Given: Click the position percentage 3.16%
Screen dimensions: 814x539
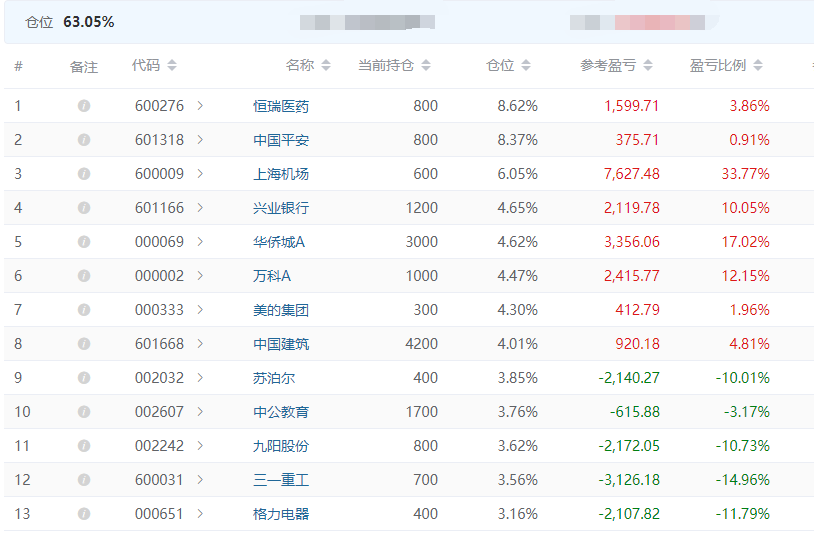Looking at the screenshot, I should [x=518, y=514].
